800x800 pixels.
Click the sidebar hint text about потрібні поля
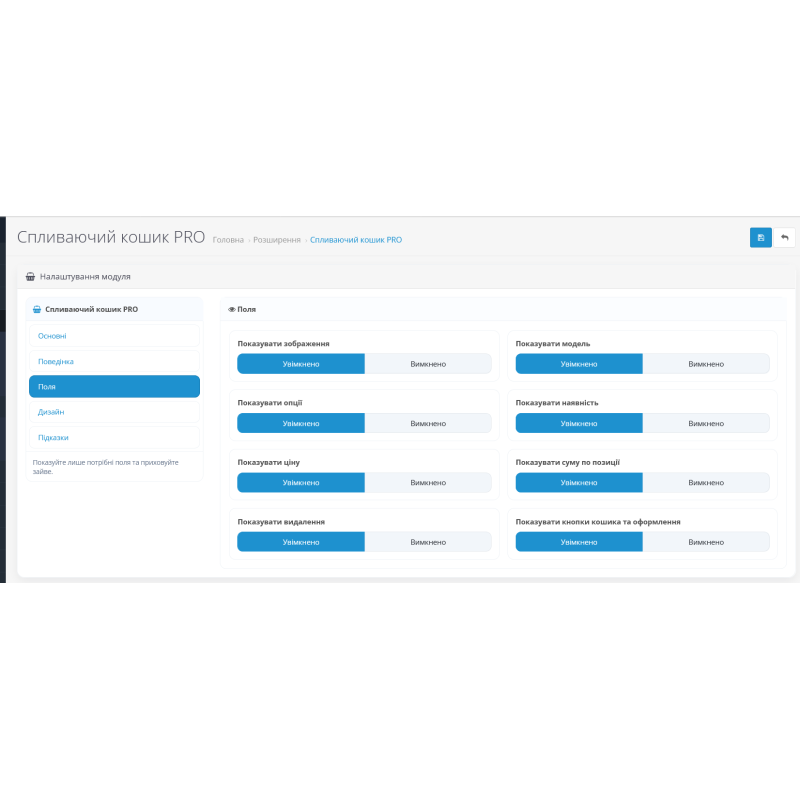pos(105,467)
